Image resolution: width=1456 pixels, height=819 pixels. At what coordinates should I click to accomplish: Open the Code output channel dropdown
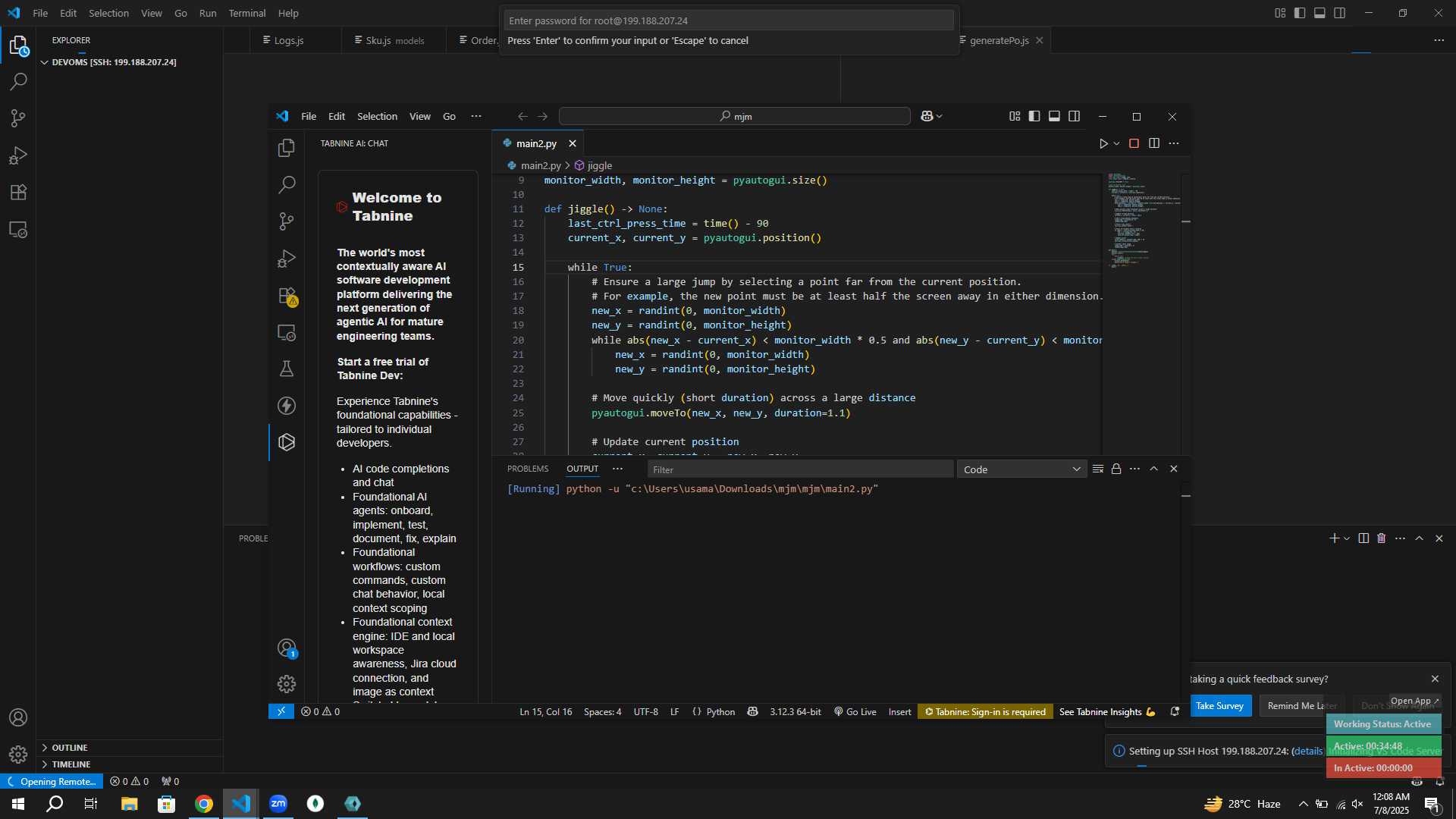point(1021,469)
